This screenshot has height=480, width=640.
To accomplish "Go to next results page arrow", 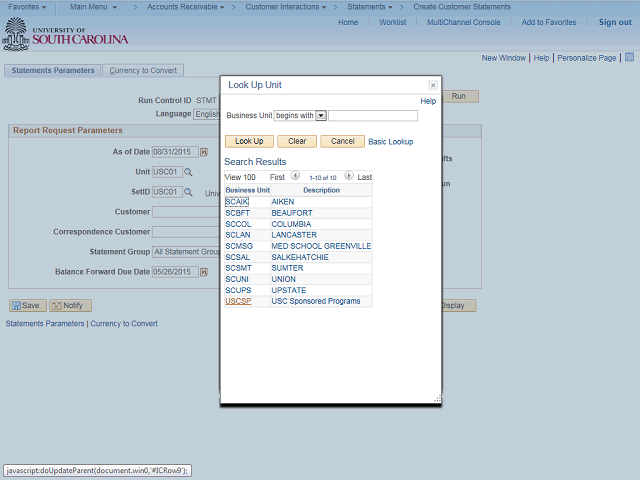I will point(349,176).
